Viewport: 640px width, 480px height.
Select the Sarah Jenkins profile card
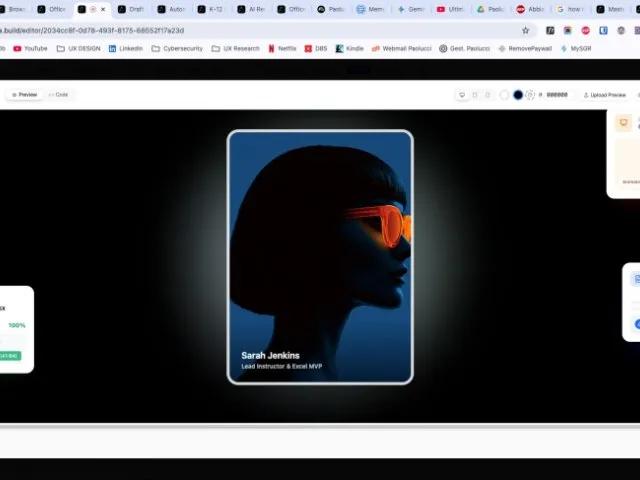coord(320,257)
